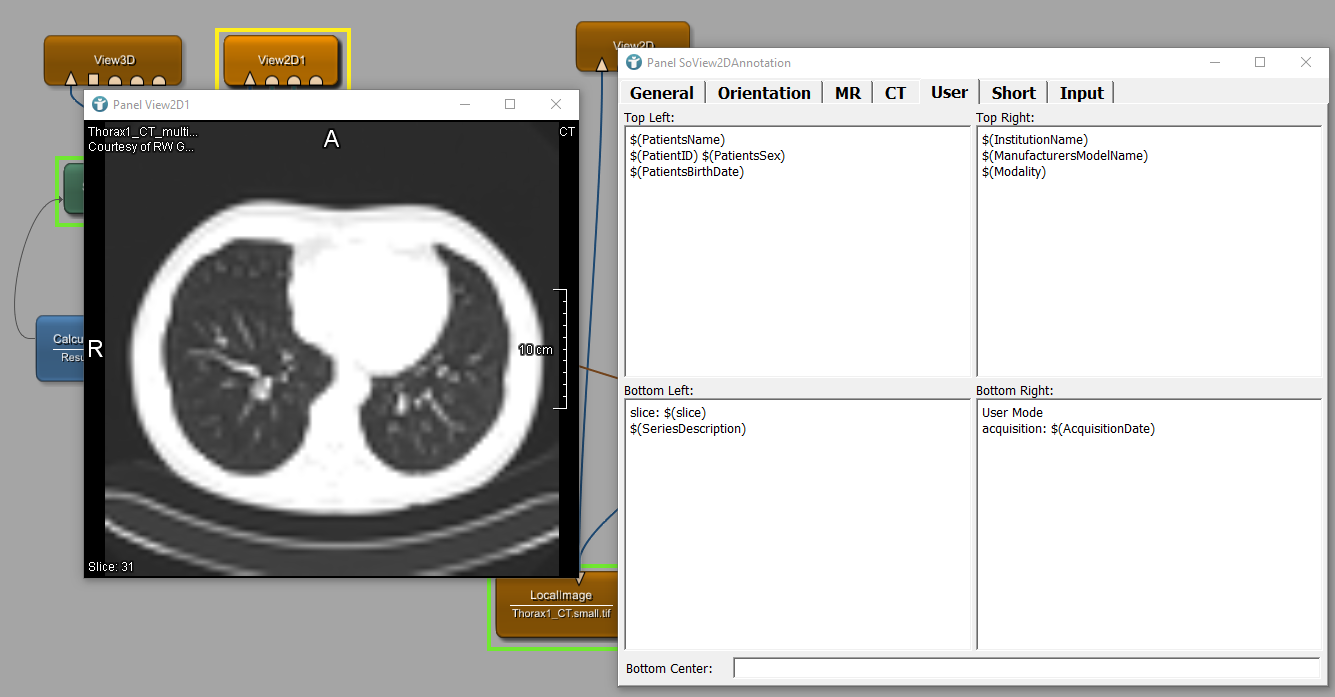Switch to the MR tab

click(847, 93)
